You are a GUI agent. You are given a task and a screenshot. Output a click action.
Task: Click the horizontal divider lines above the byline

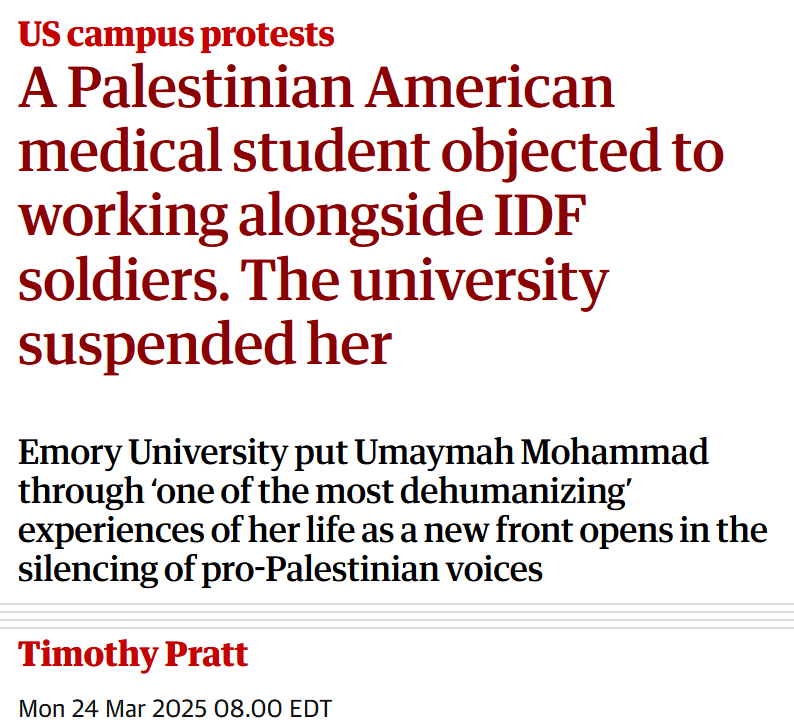point(397,616)
